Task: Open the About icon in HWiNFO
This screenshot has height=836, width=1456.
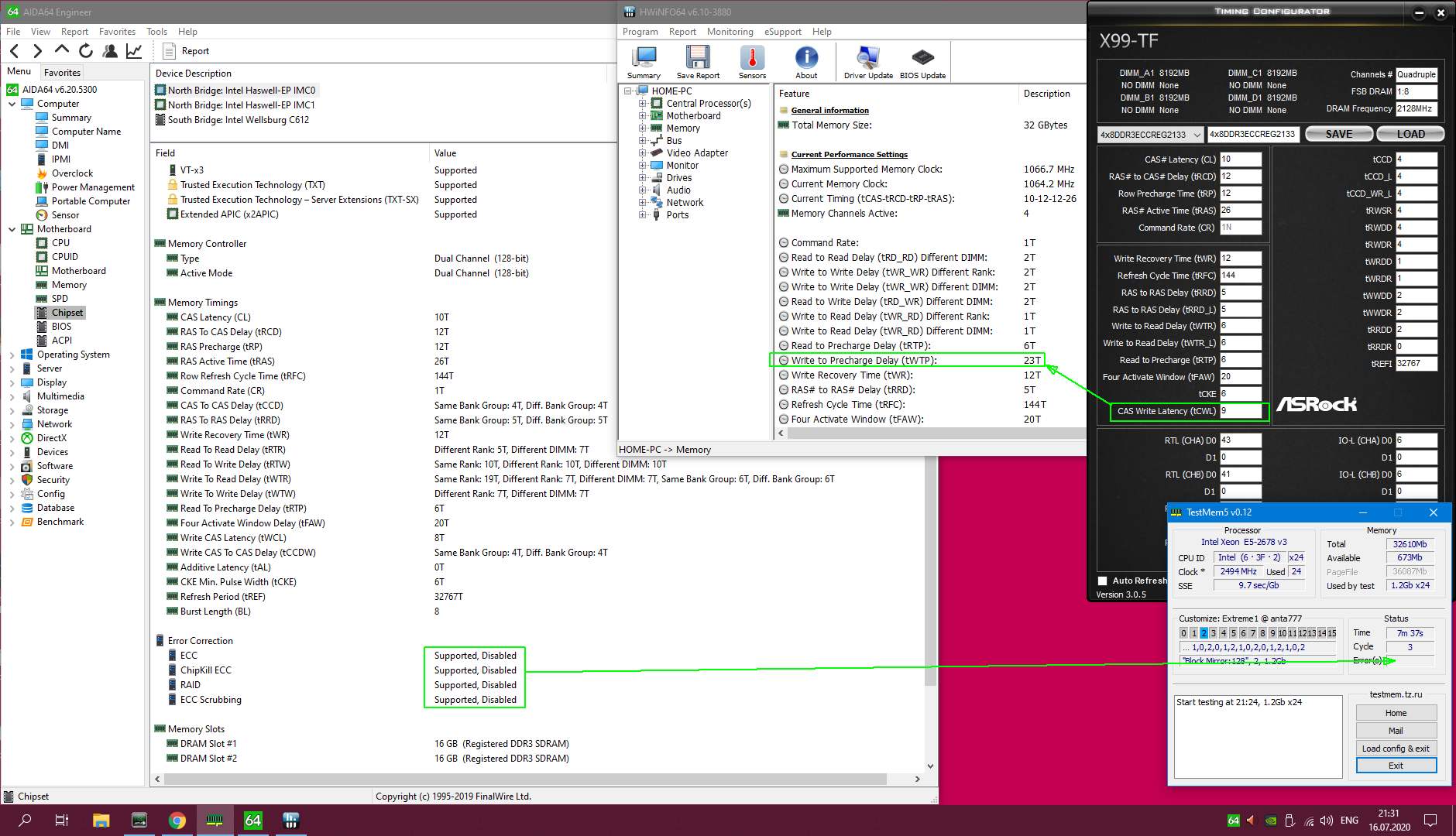Action: [806, 62]
